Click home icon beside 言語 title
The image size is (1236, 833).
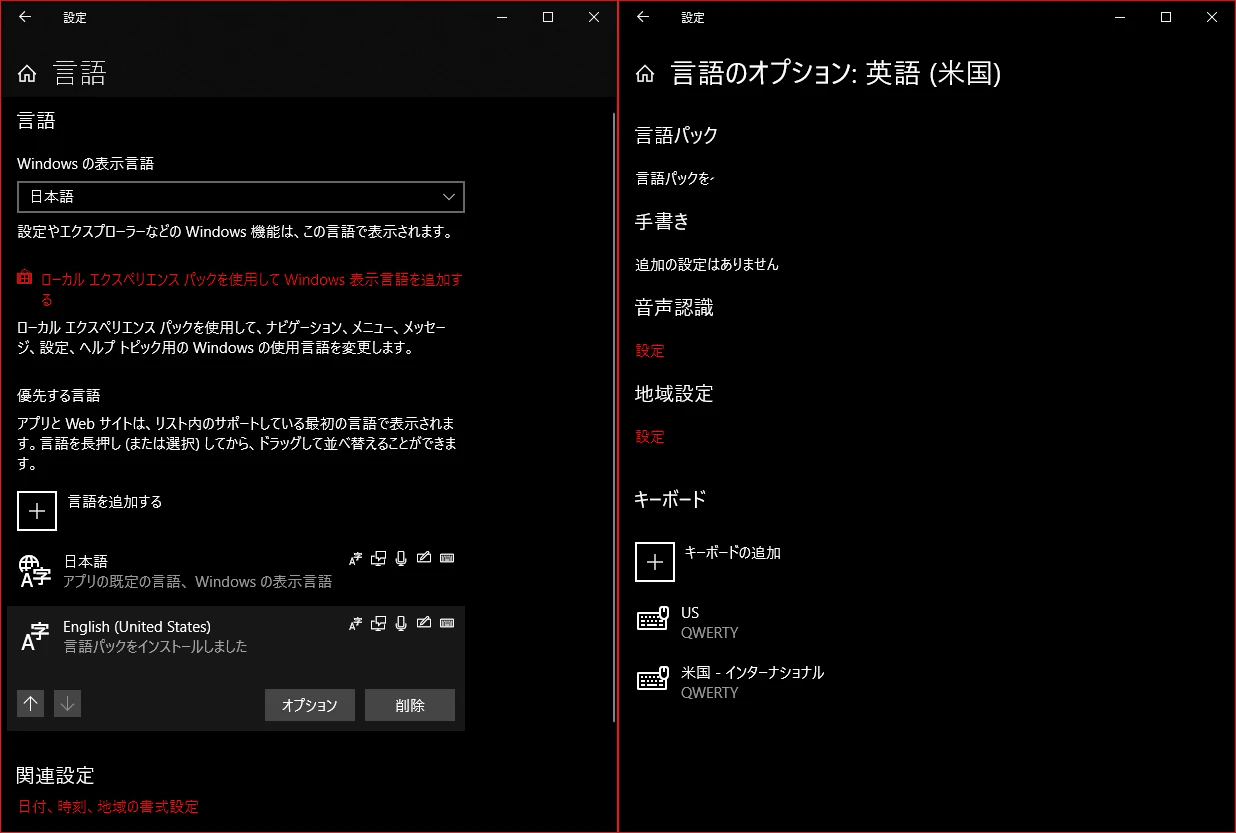pos(27,74)
